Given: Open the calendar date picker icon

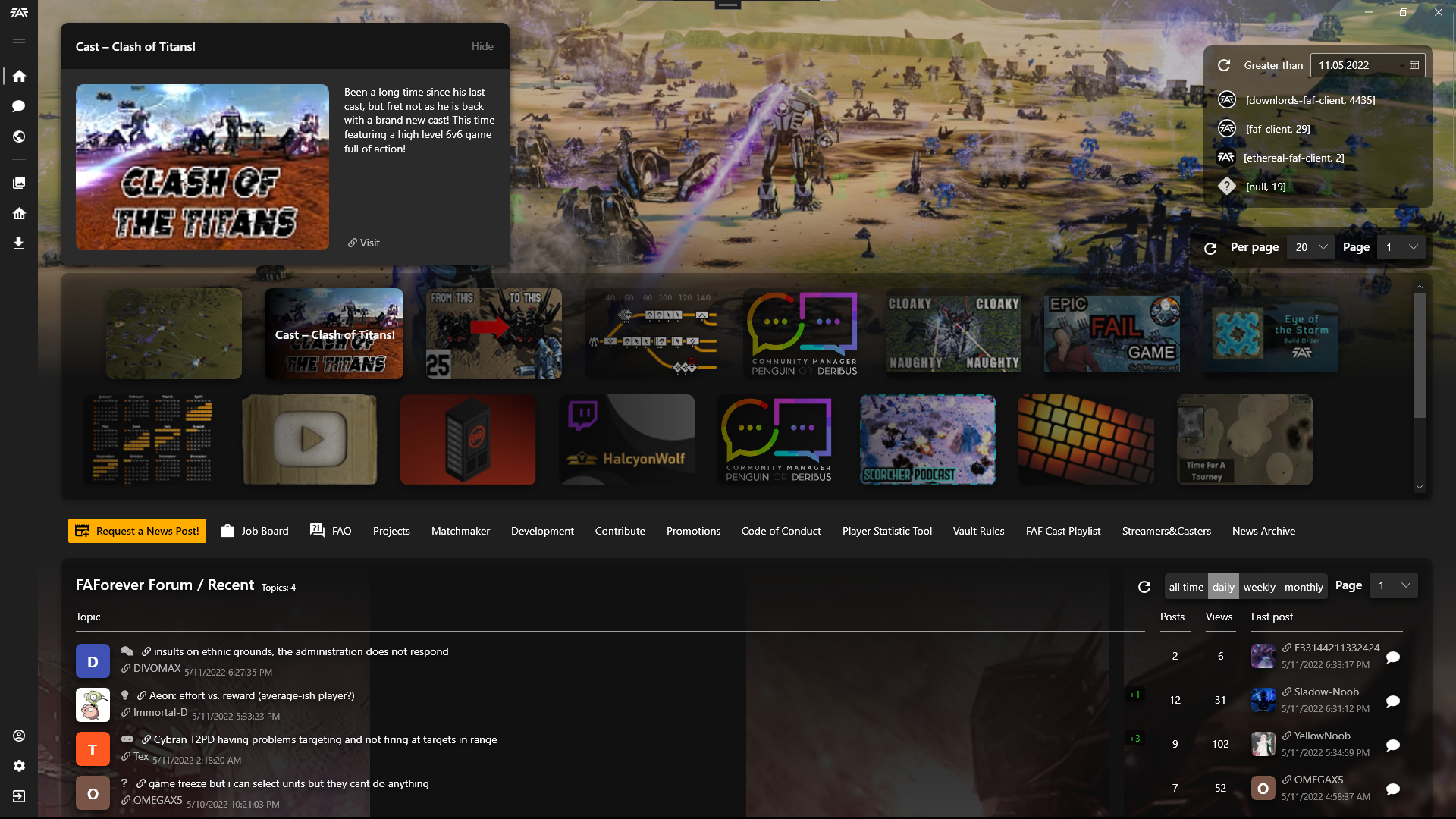Looking at the screenshot, I should click(x=1414, y=65).
